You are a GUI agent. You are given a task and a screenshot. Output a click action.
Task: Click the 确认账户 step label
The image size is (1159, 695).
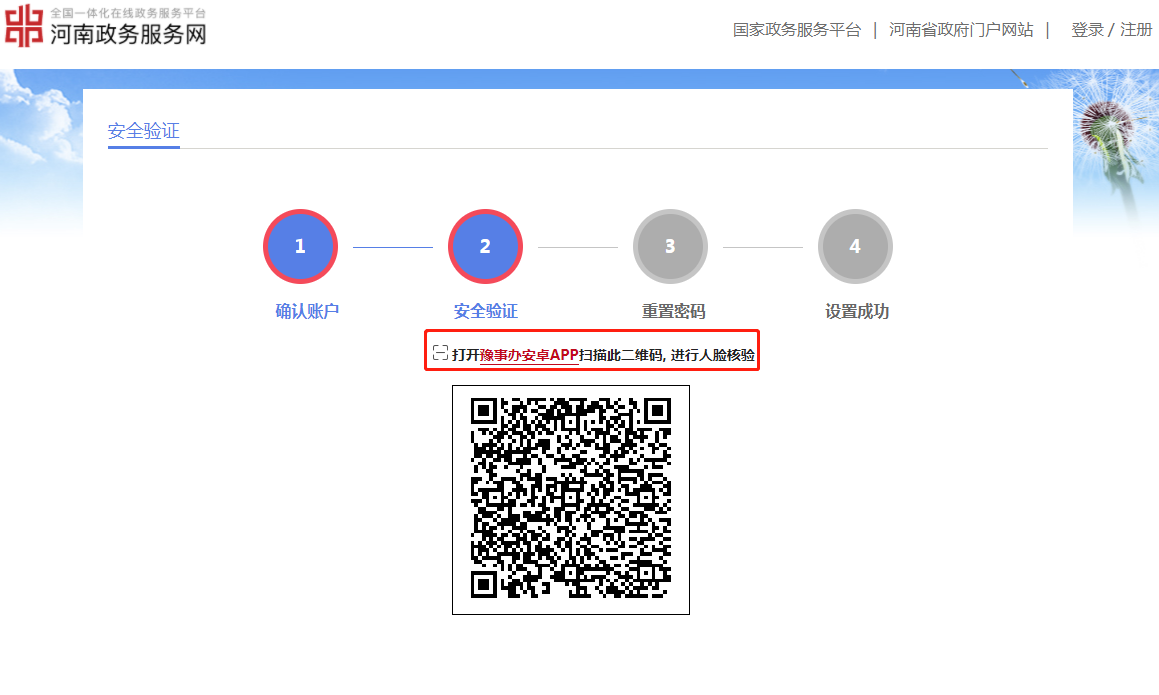point(307,311)
